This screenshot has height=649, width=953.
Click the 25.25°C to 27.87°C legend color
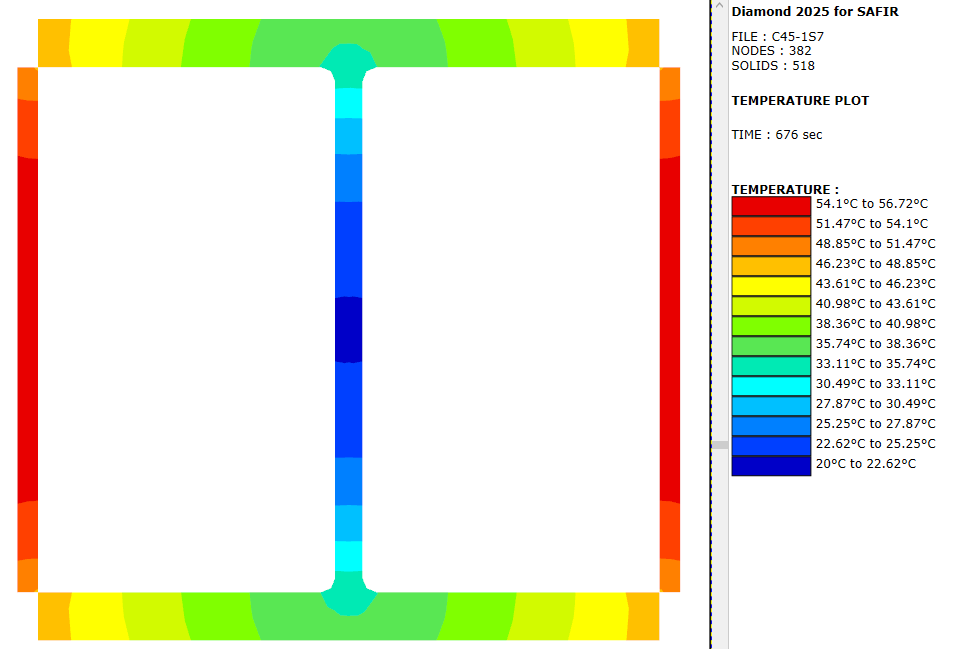point(770,426)
